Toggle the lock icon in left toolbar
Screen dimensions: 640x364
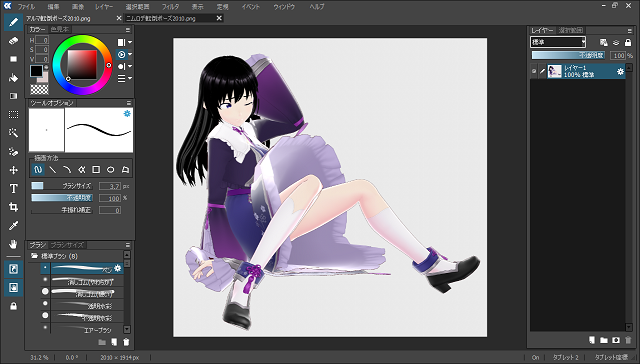13,306
